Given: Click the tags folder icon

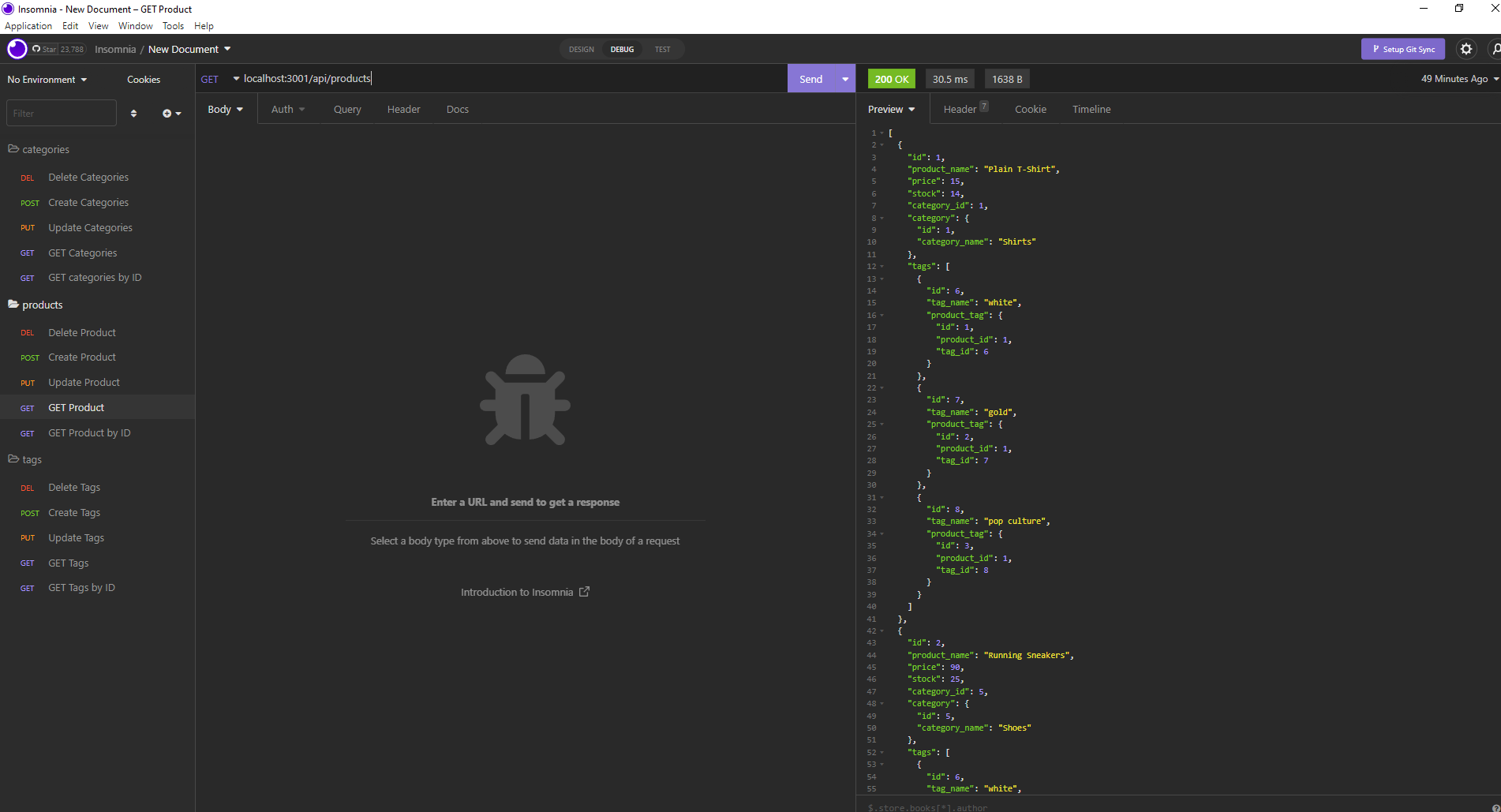Looking at the screenshot, I should [x=13, y=459].
